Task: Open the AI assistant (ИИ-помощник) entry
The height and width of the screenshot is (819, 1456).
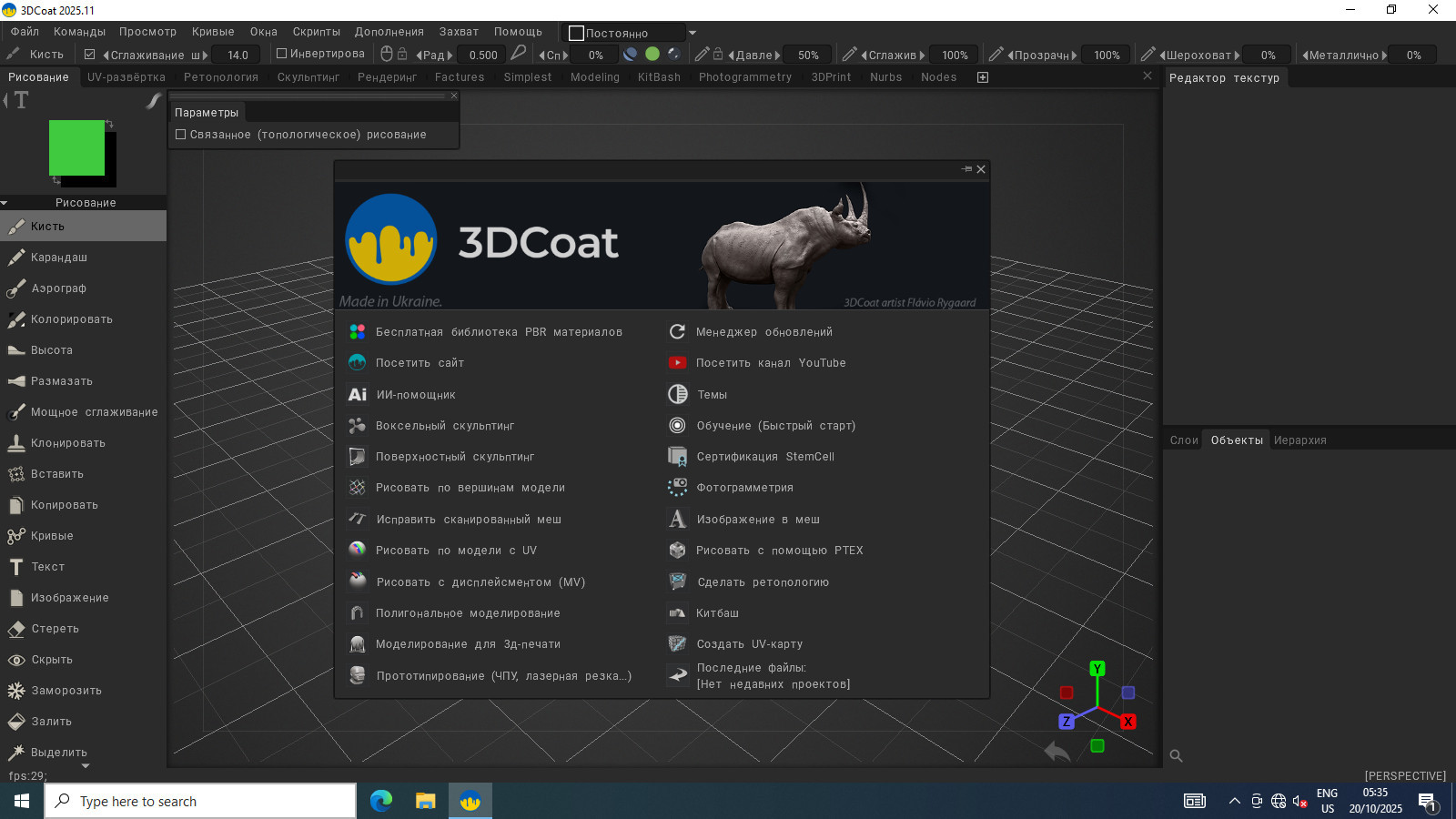Action: click(x=415, y=395)
